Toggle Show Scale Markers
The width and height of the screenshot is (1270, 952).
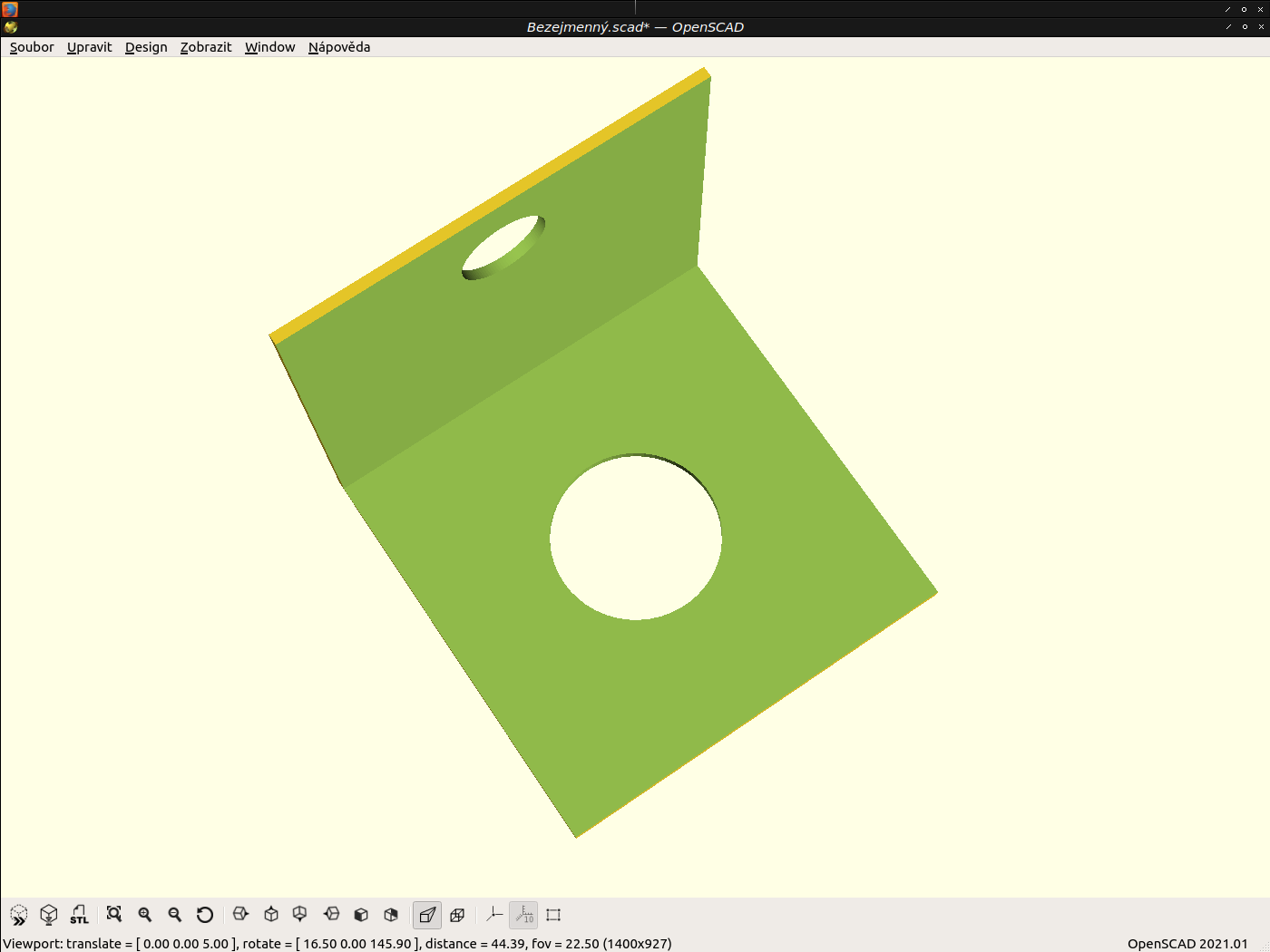tap(523, 915)
